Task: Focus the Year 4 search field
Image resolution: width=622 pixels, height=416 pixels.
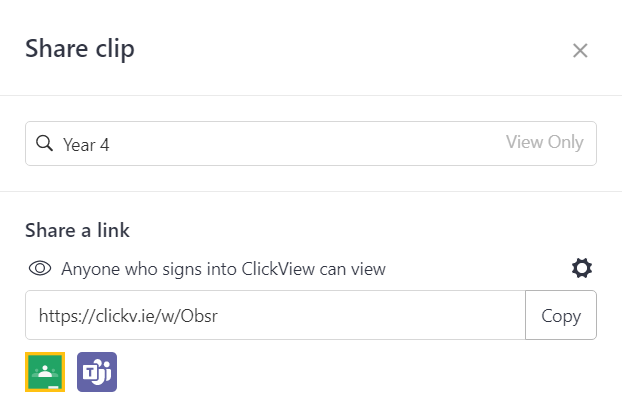Action: point(311,144)
